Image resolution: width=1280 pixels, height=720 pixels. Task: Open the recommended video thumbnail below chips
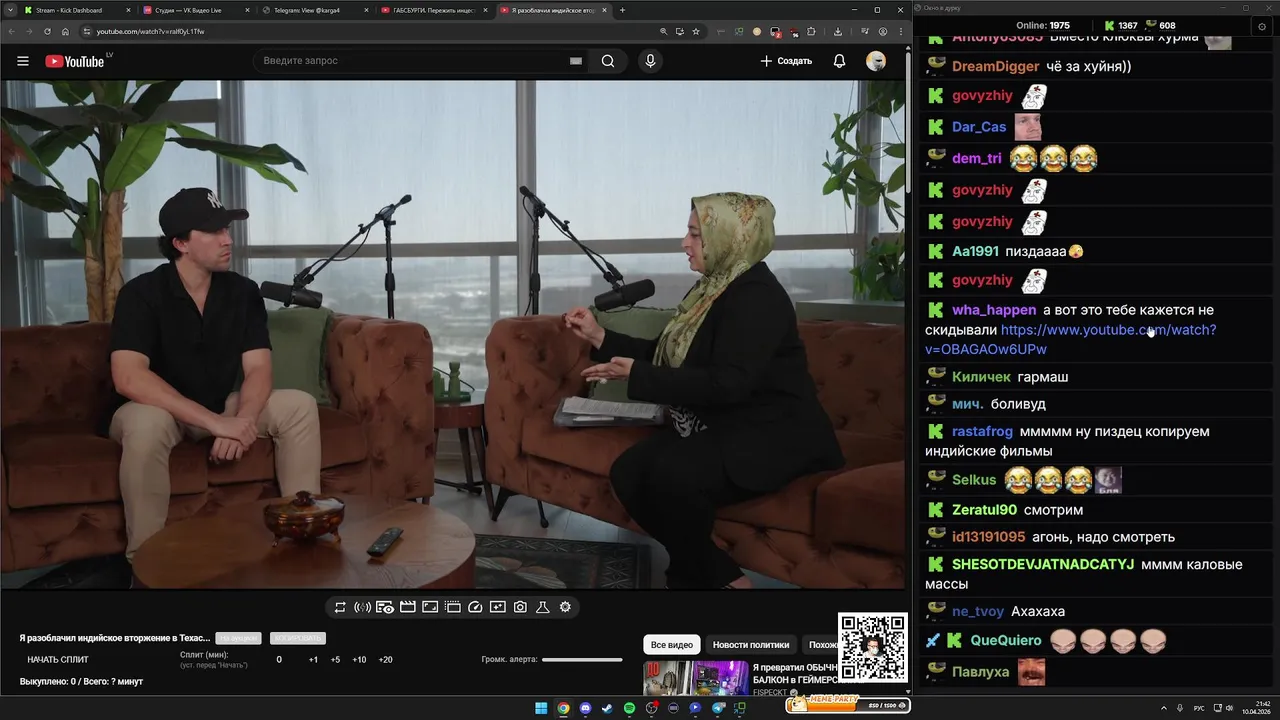click(696, 678)
